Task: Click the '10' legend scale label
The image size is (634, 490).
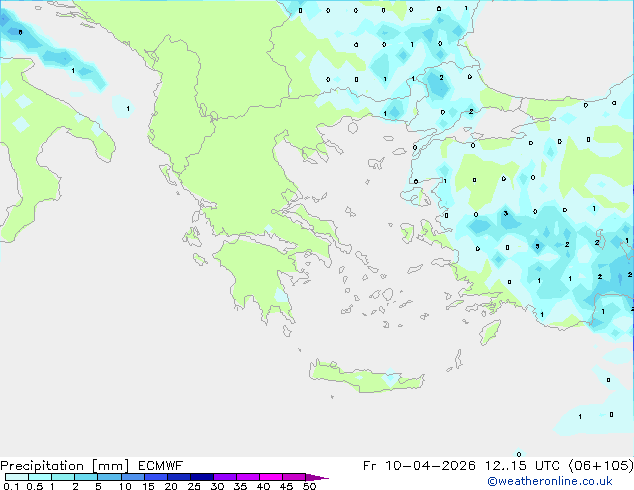Action: (125, 486)
